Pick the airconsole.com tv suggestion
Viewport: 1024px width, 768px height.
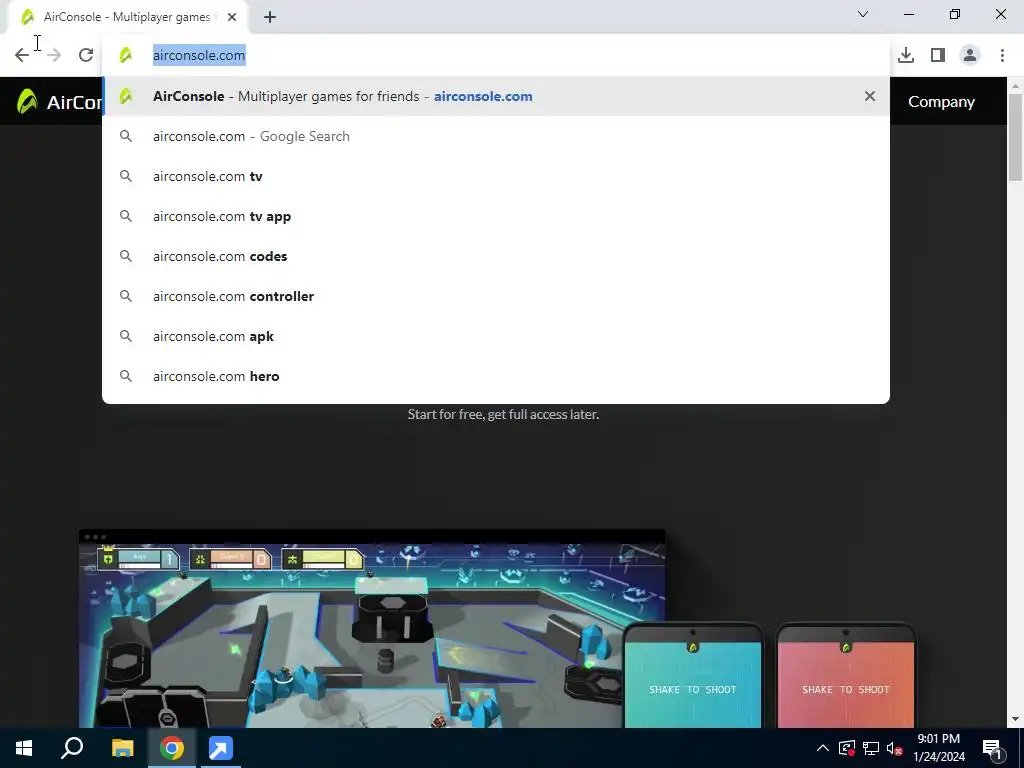pos(496,176)
